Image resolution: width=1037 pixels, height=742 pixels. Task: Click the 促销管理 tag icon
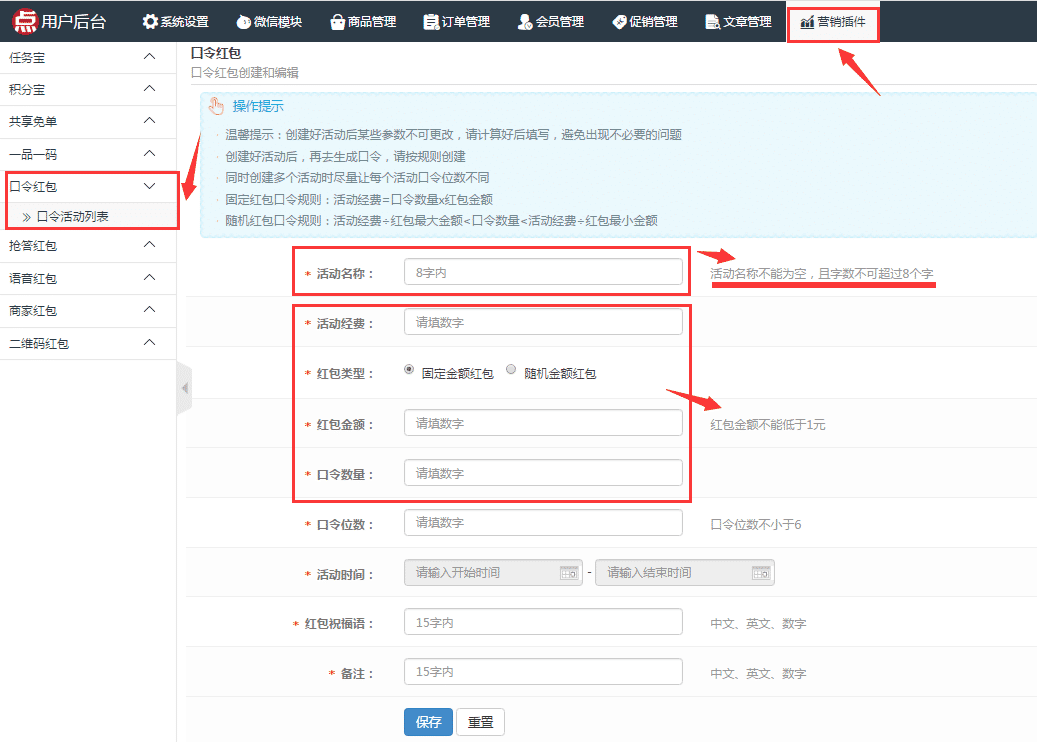tap(619, 22)
